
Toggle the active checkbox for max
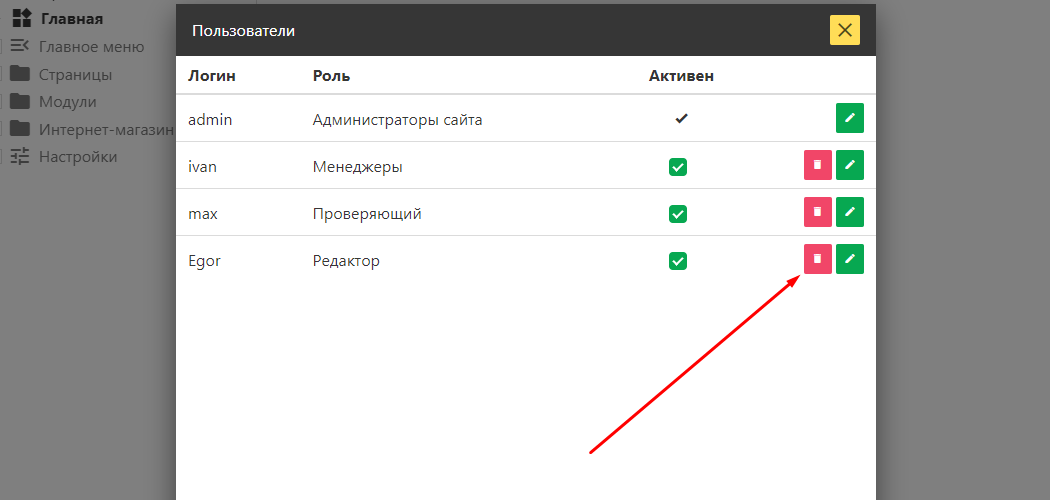678,214
